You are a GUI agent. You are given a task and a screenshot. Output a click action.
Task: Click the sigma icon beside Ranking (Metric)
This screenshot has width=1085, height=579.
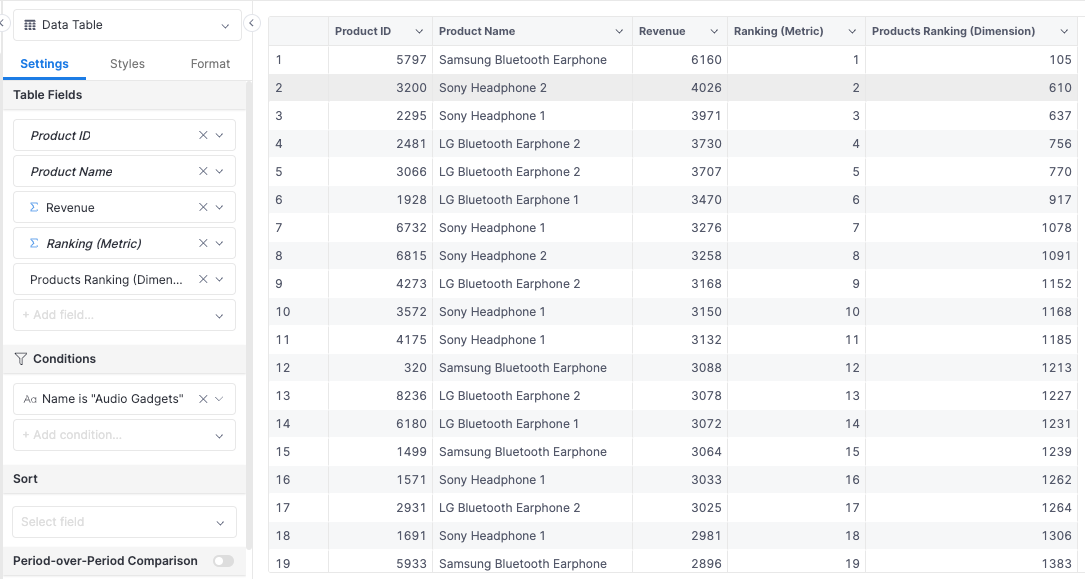coord(34,243)
